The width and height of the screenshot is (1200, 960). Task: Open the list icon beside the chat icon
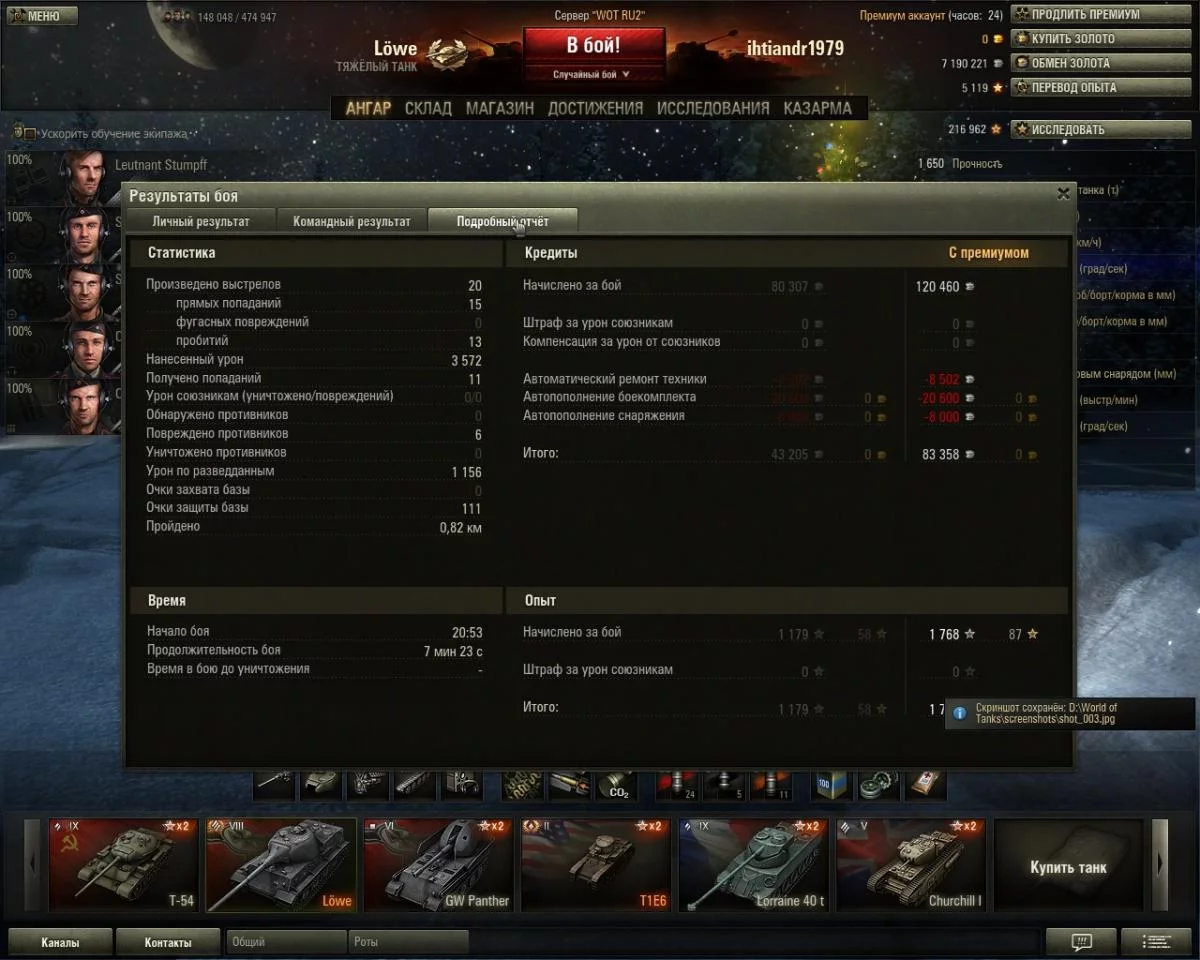pyautogui.click(x=1156, y=941)
